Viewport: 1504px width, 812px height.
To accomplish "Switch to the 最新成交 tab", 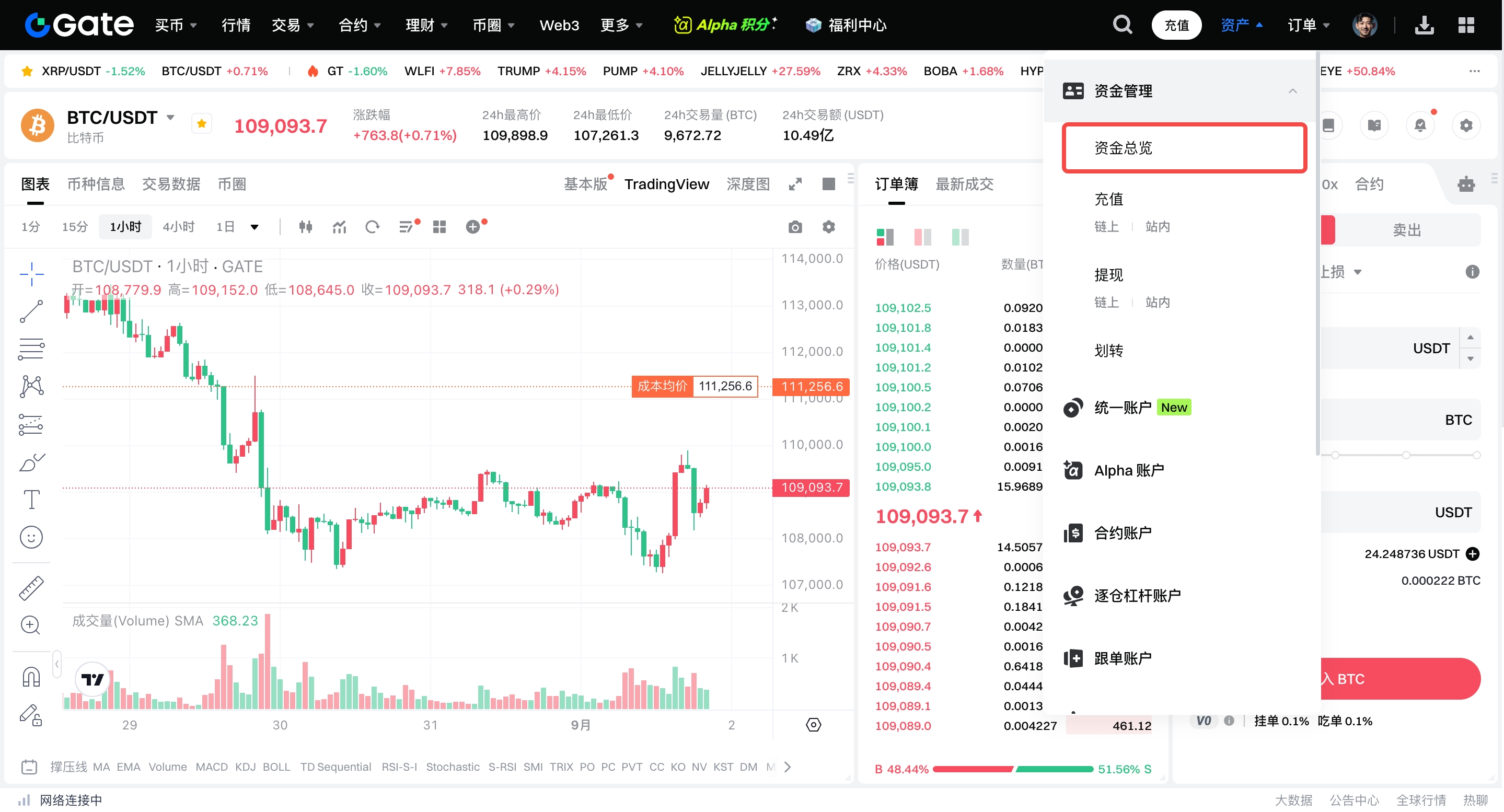I will (x=964, y=184).
